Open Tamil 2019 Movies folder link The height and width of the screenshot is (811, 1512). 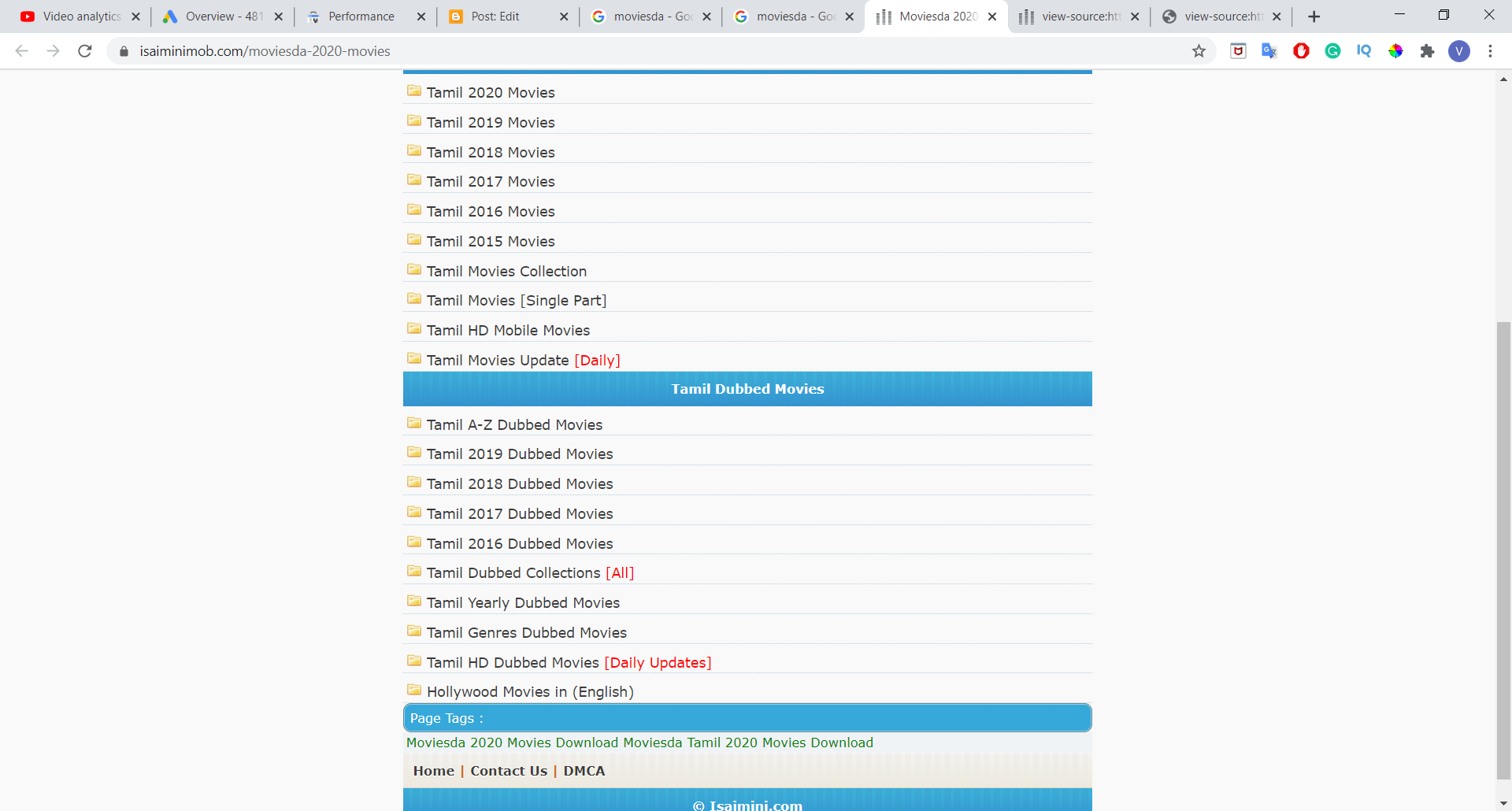pyautogui.click(x=491, y=122)
